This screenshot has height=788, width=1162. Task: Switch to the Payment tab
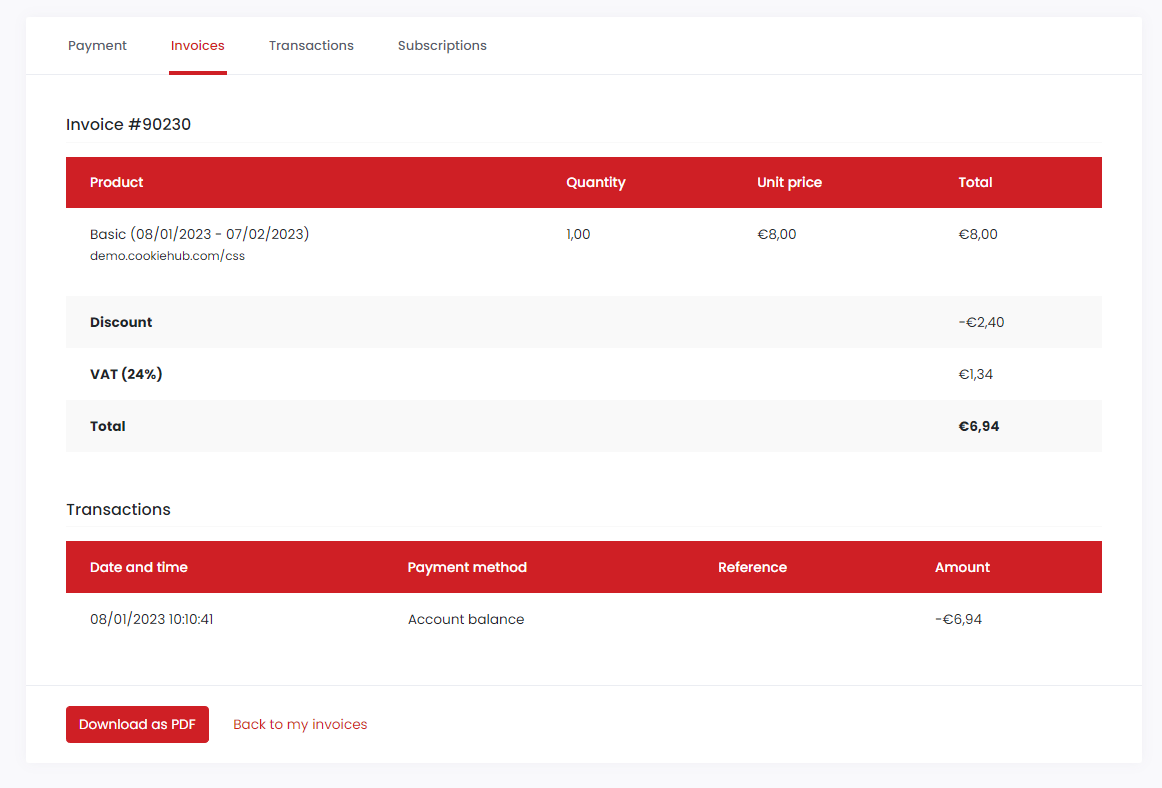97,45
